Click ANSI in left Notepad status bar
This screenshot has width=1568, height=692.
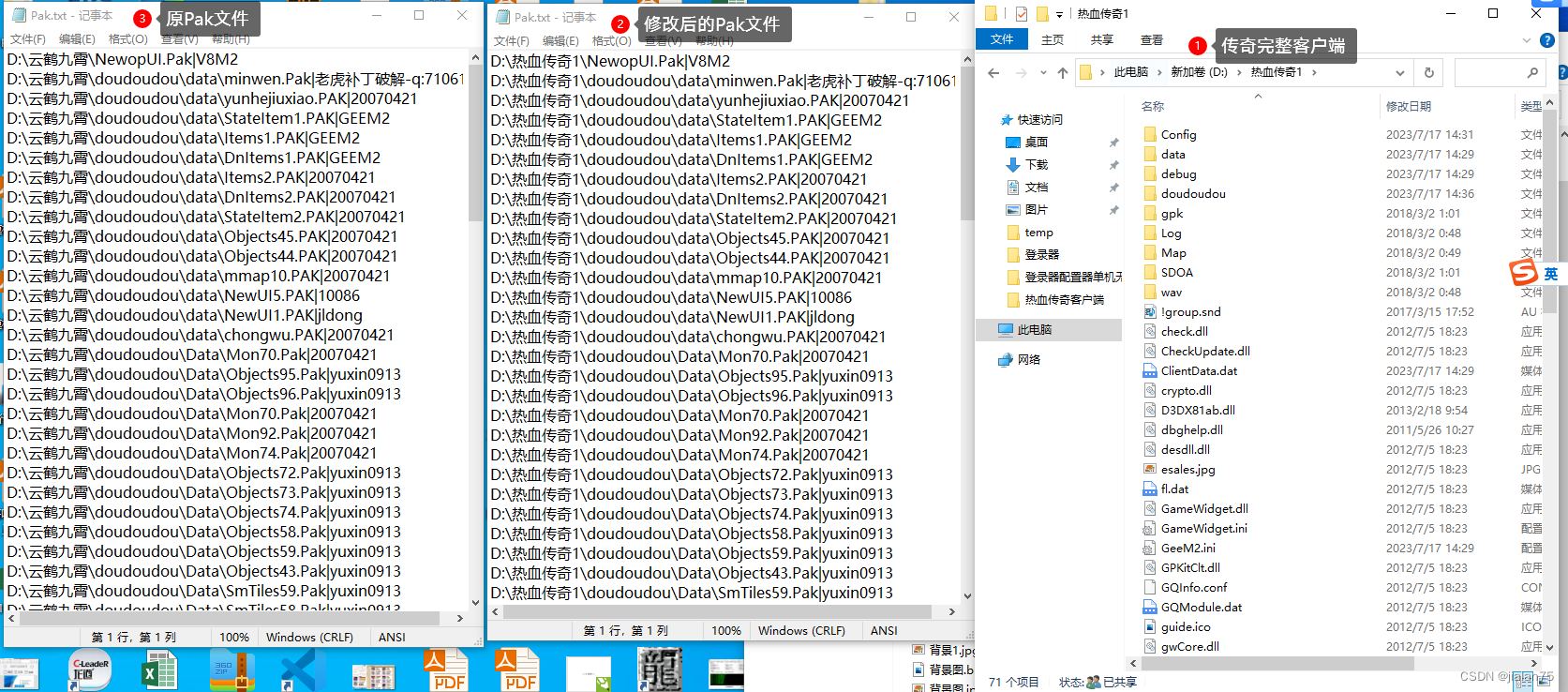pos(392,638)
